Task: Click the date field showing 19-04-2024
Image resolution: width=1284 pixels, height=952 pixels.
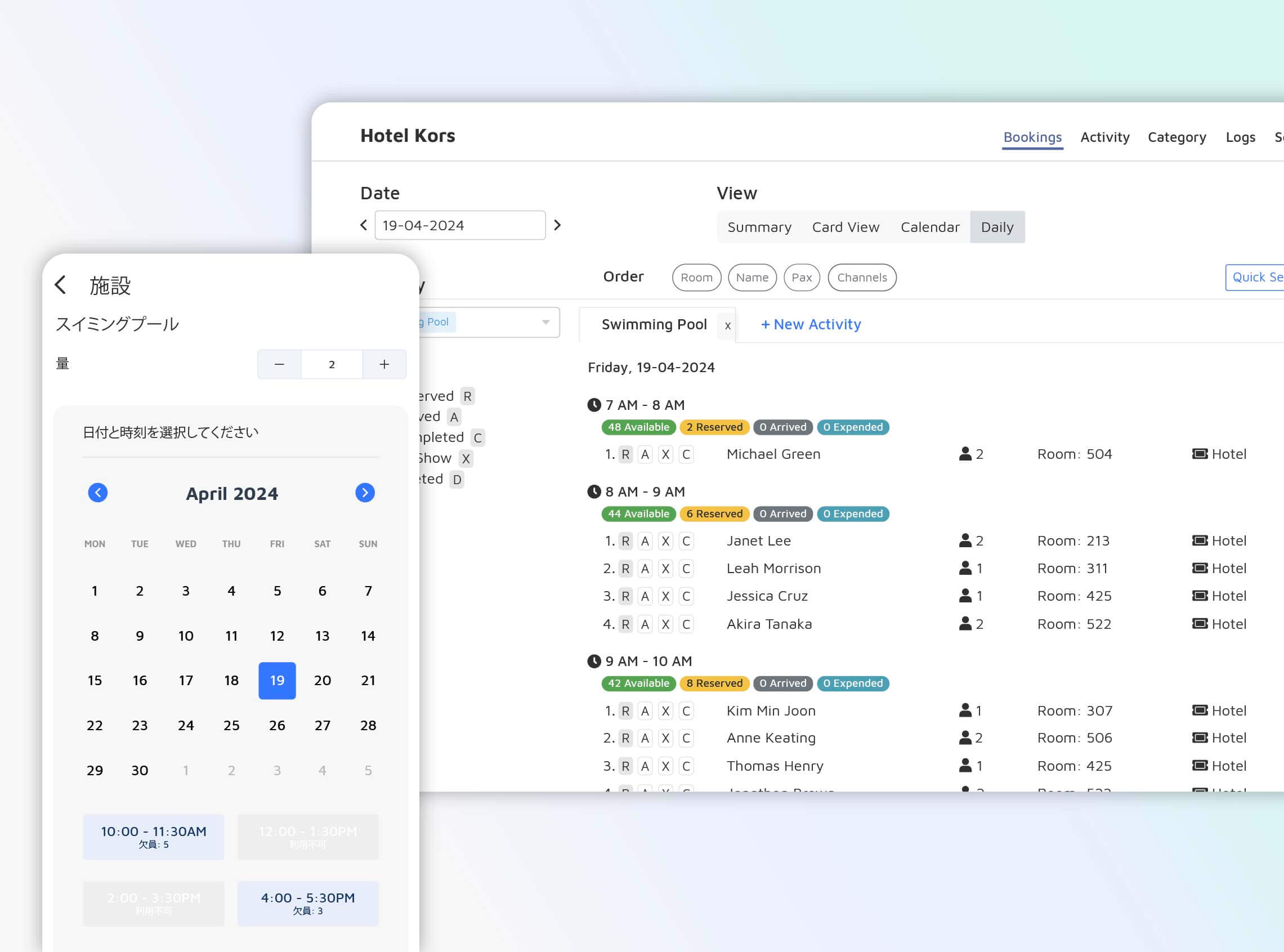Action: tap(460, 225)
